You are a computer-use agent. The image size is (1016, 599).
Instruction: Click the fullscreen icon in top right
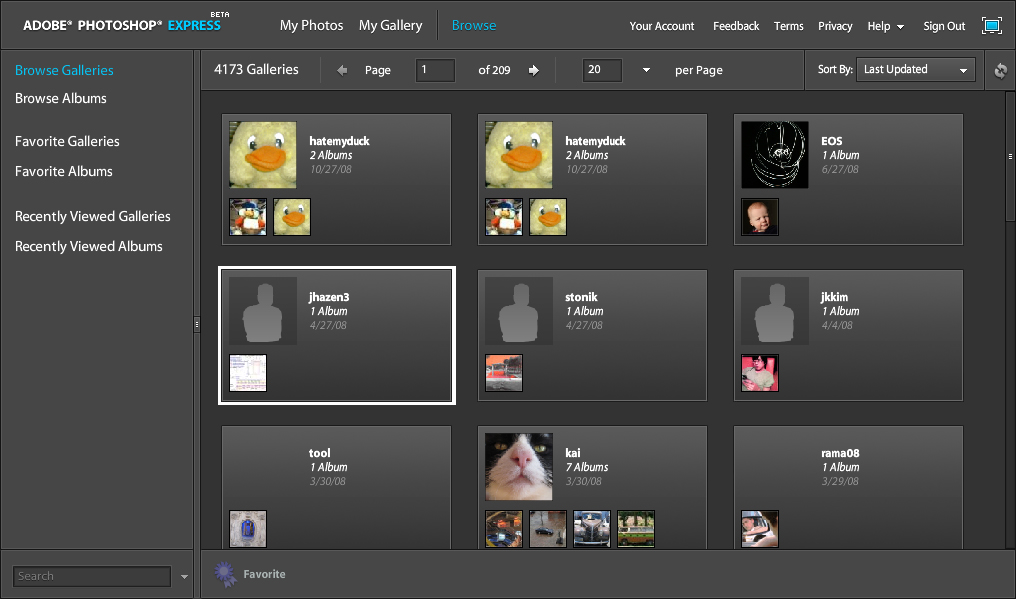coord(991,26)
